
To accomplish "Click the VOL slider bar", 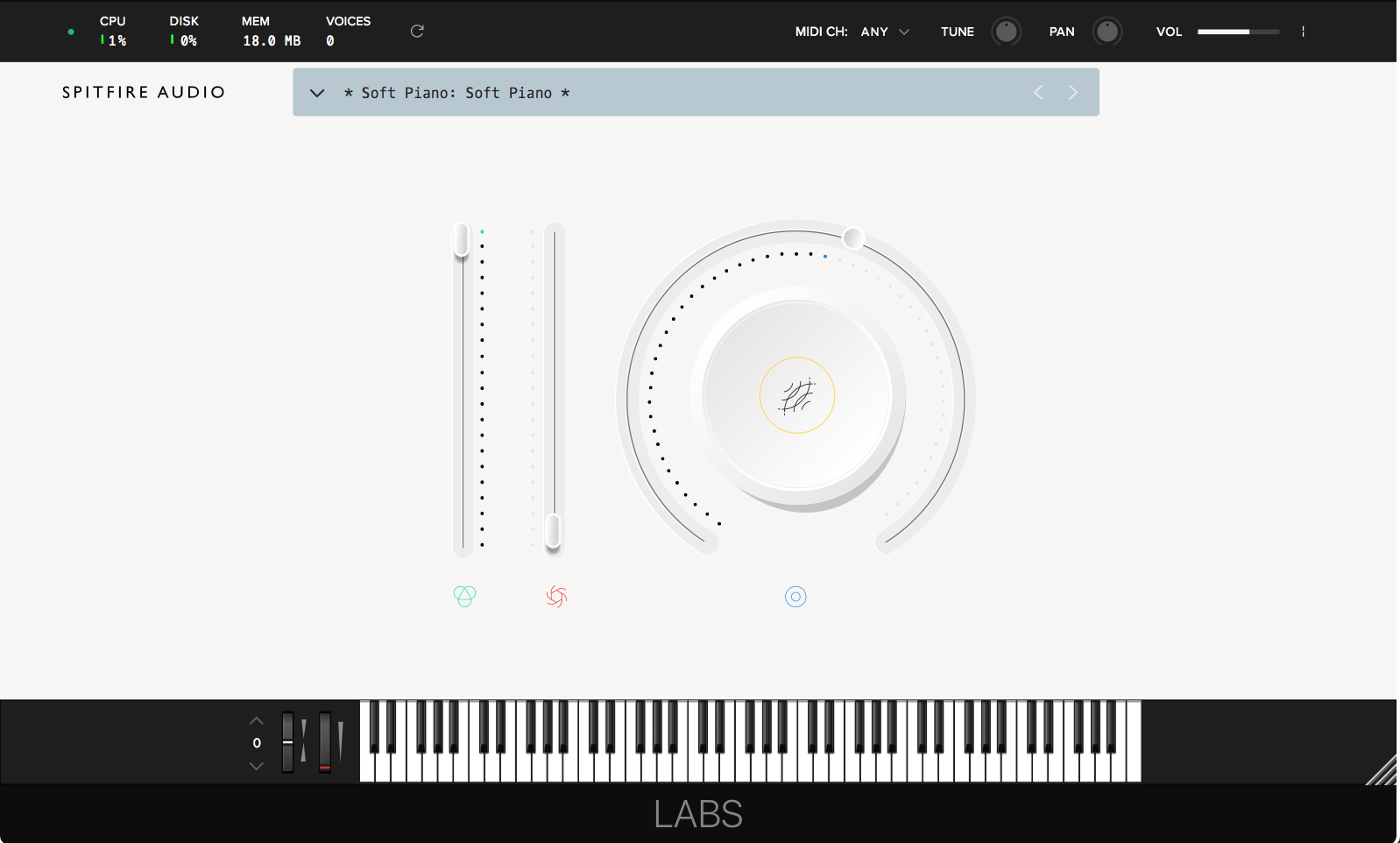I will pyautogui.click(x=1238, y=32).
